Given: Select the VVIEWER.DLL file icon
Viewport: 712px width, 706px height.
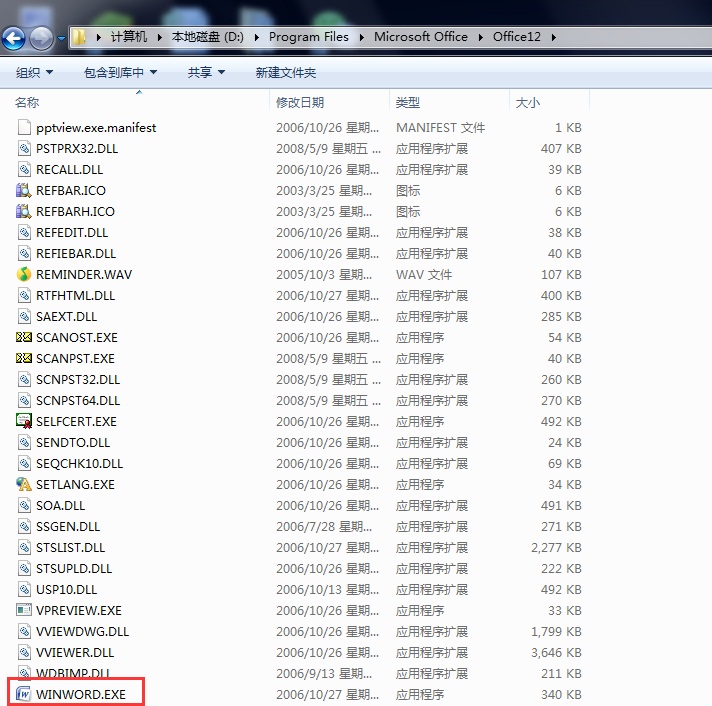Looking at the screenshot, I should click(24, 652).
